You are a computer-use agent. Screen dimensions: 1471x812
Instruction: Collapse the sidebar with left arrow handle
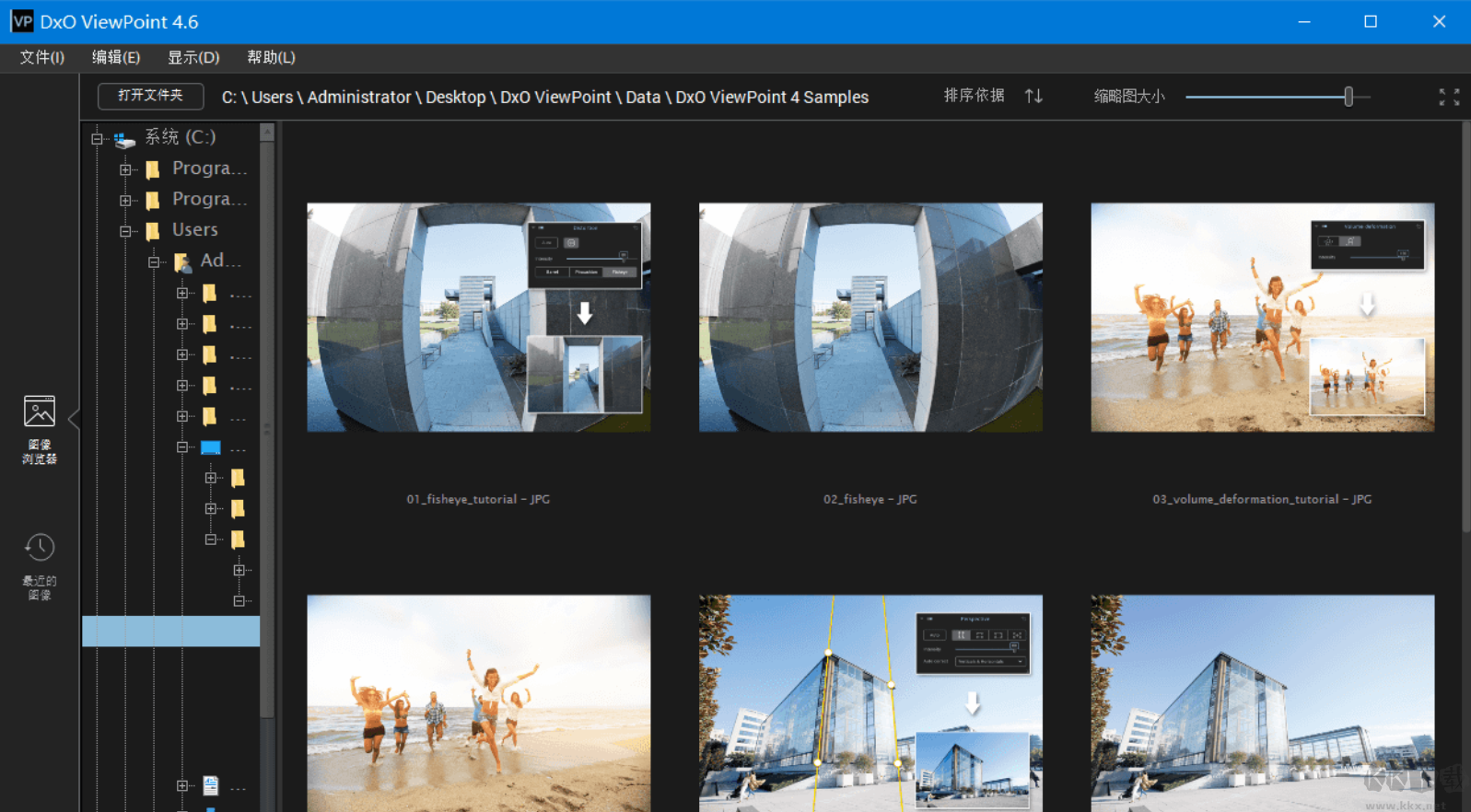coord(74,420)
